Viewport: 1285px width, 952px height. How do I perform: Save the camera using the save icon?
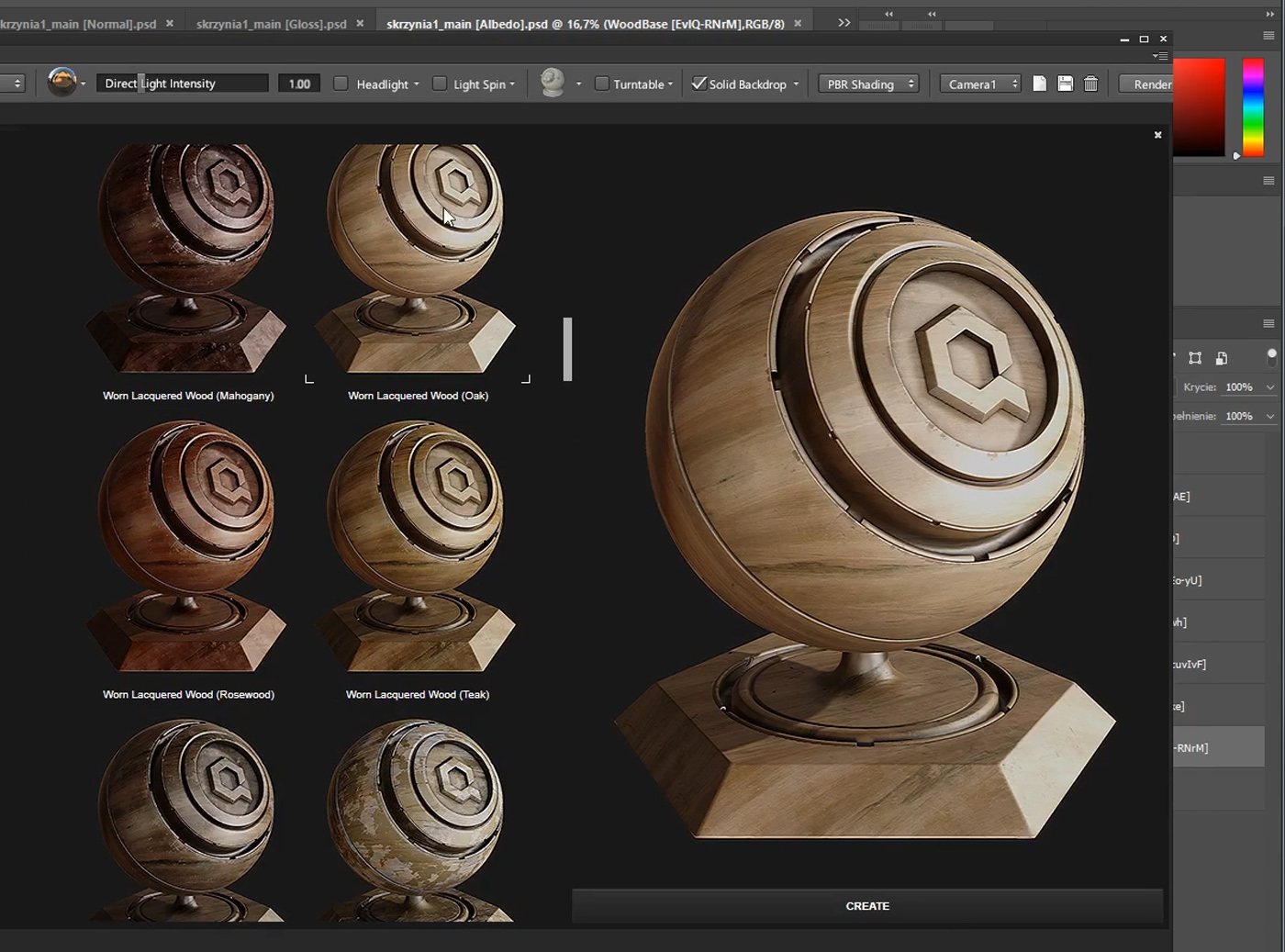(x=1065, y=84)
